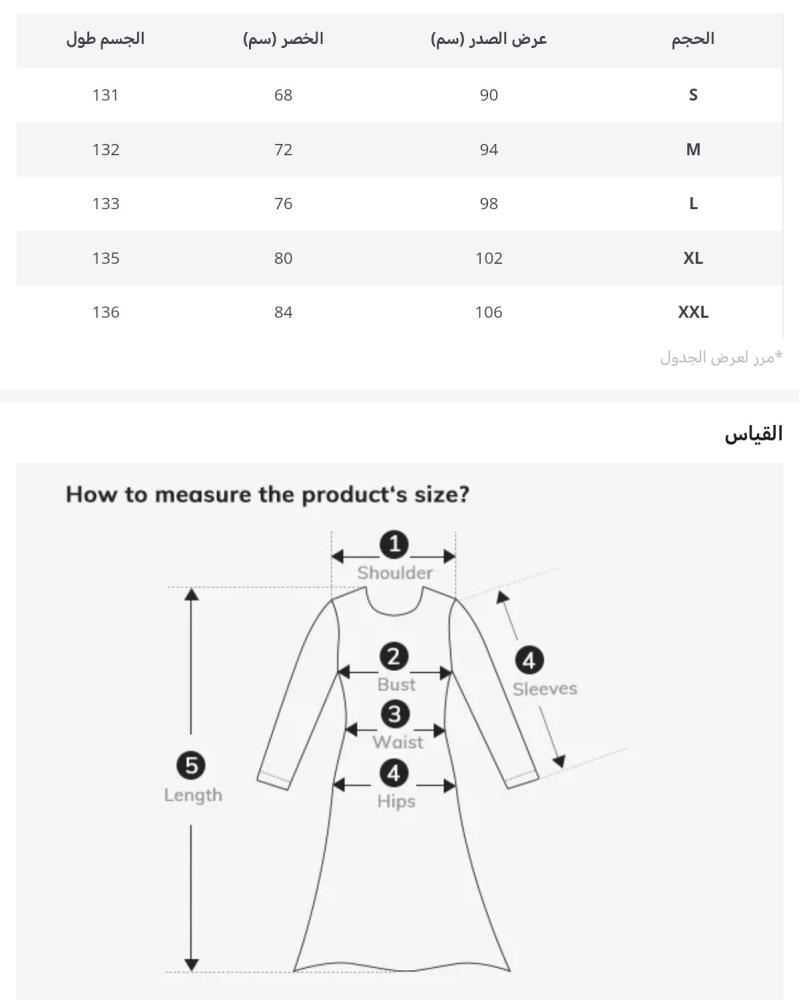Viewport: 799px width, 1000px height.
Task: Click the القياس section heading
Action: pyautogui.click(x=753, y=434)
